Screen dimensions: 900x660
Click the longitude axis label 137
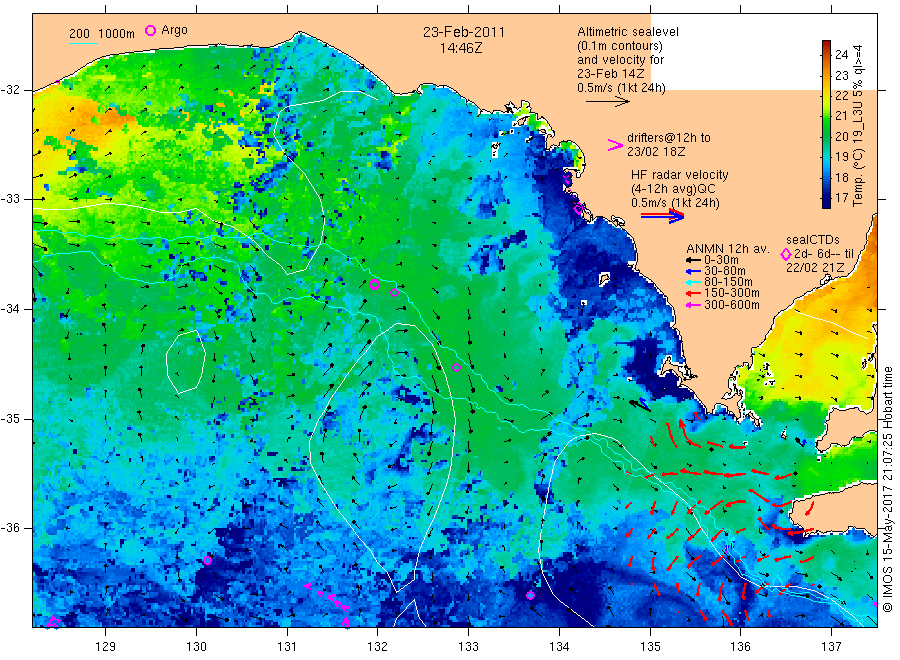tap(832, 647)
